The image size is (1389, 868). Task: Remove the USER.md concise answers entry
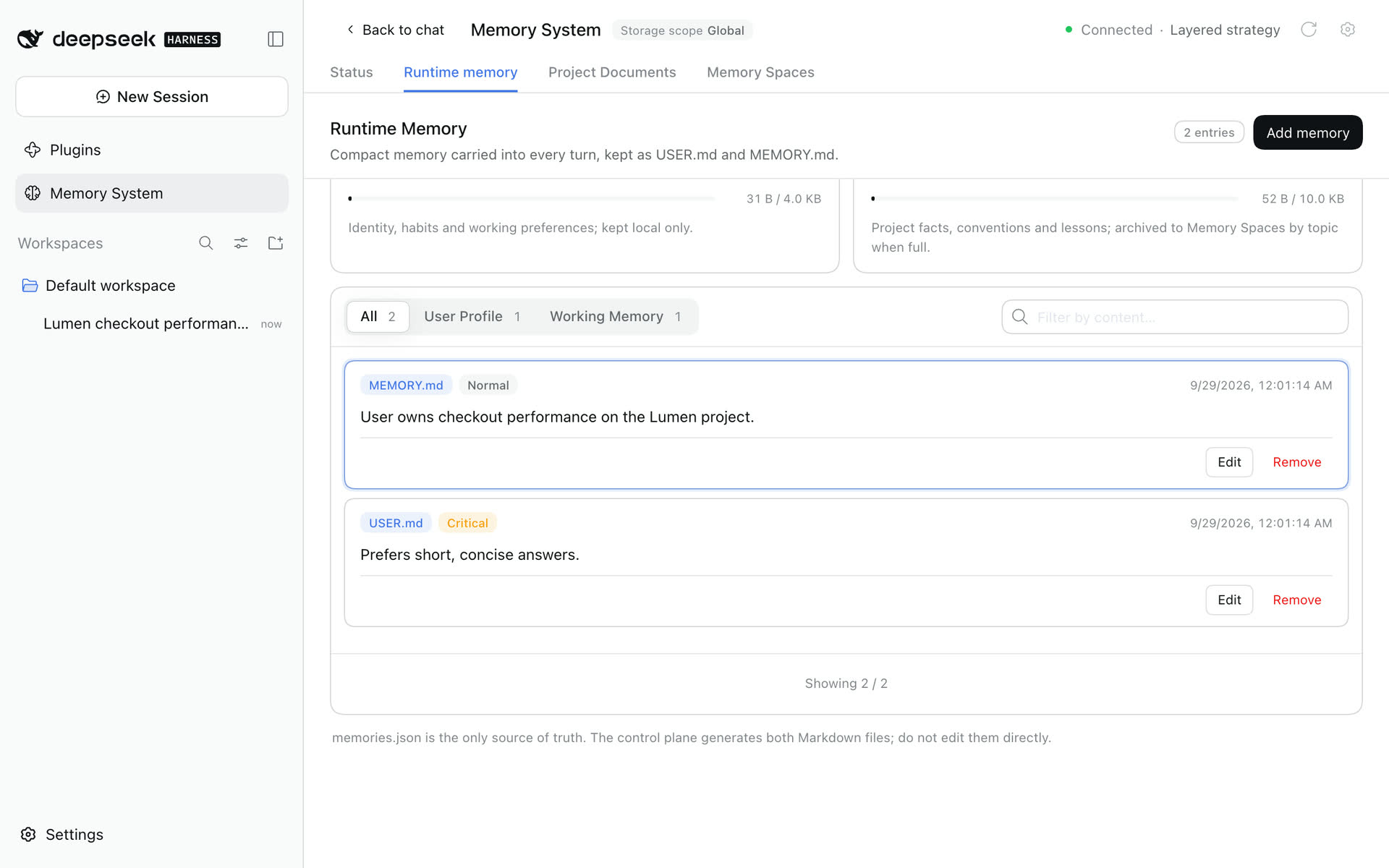tap(1297, 600)
